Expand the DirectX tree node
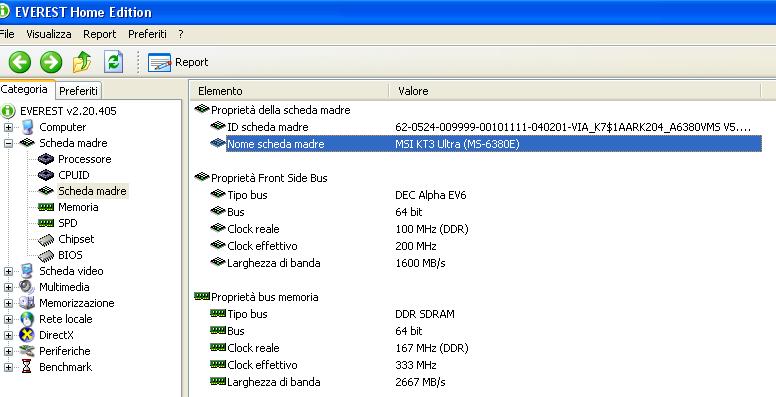This screenshot has height=397, width=776. click(8, 335)
